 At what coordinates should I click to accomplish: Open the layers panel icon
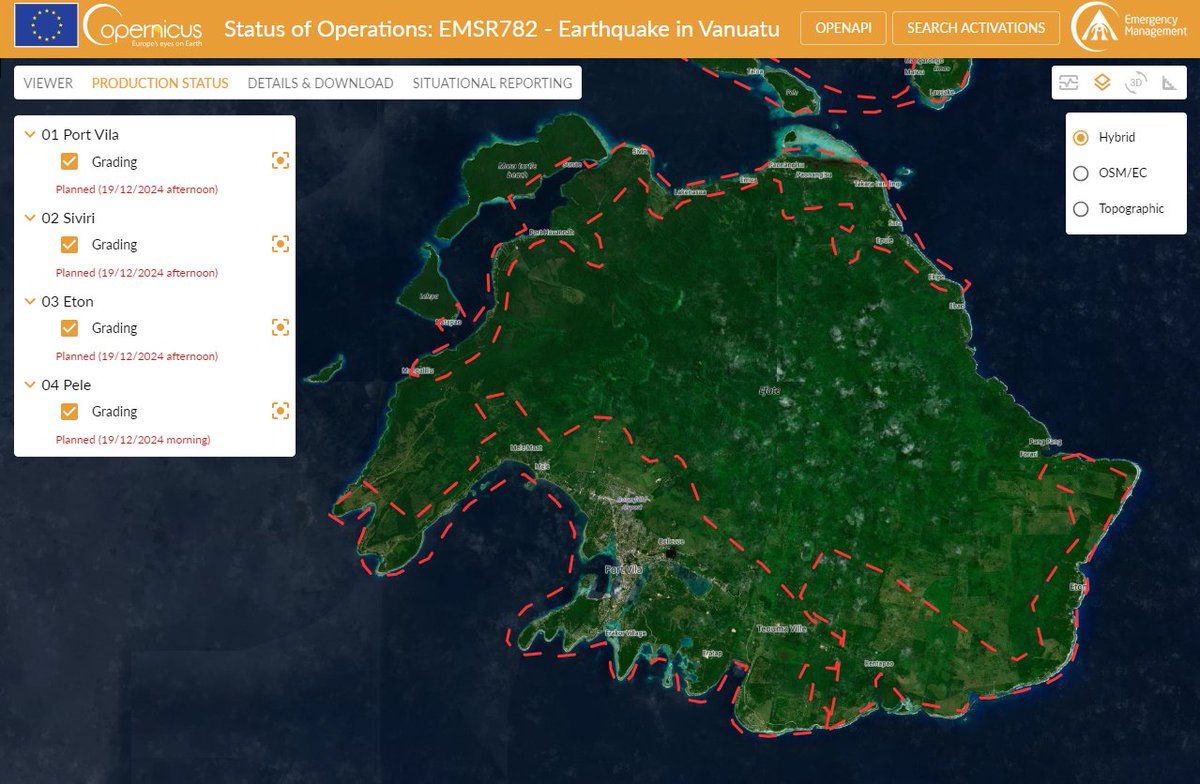pos(1101,82)
